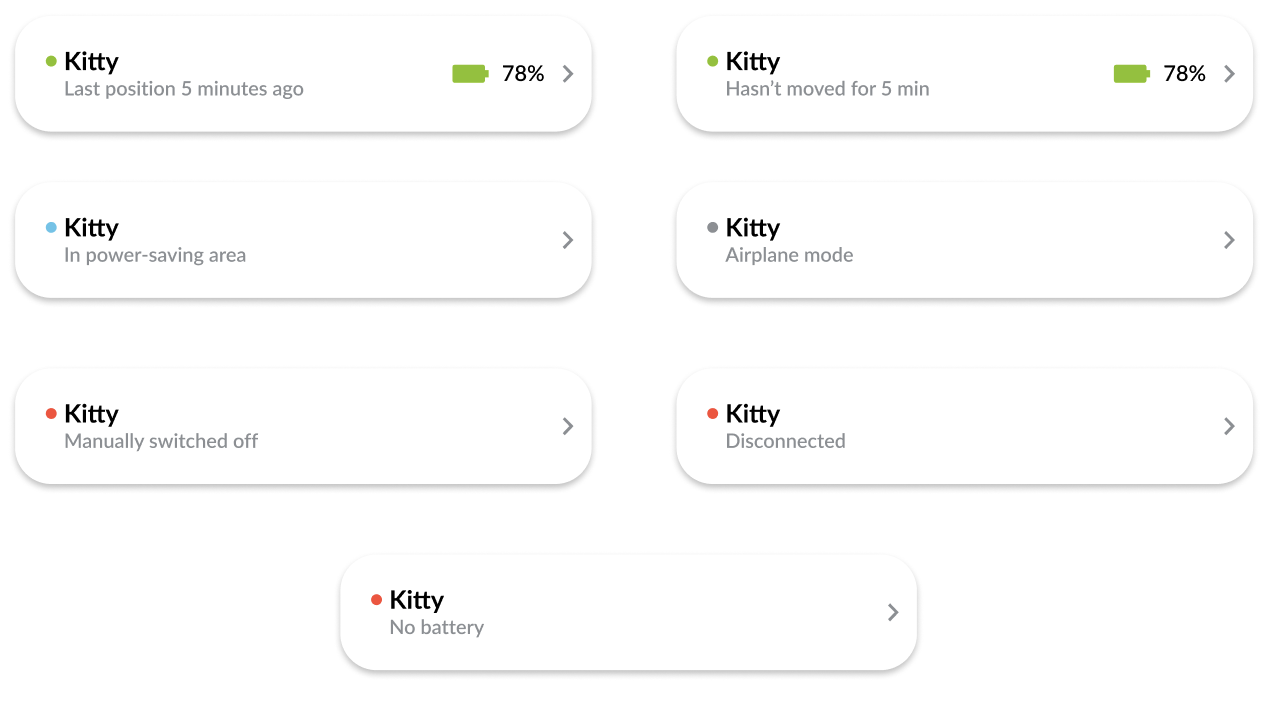This screenshot has width=1272, height=718.
Task: Click red status dot on Manually switched off card
Action: click(x=51, y=414)
